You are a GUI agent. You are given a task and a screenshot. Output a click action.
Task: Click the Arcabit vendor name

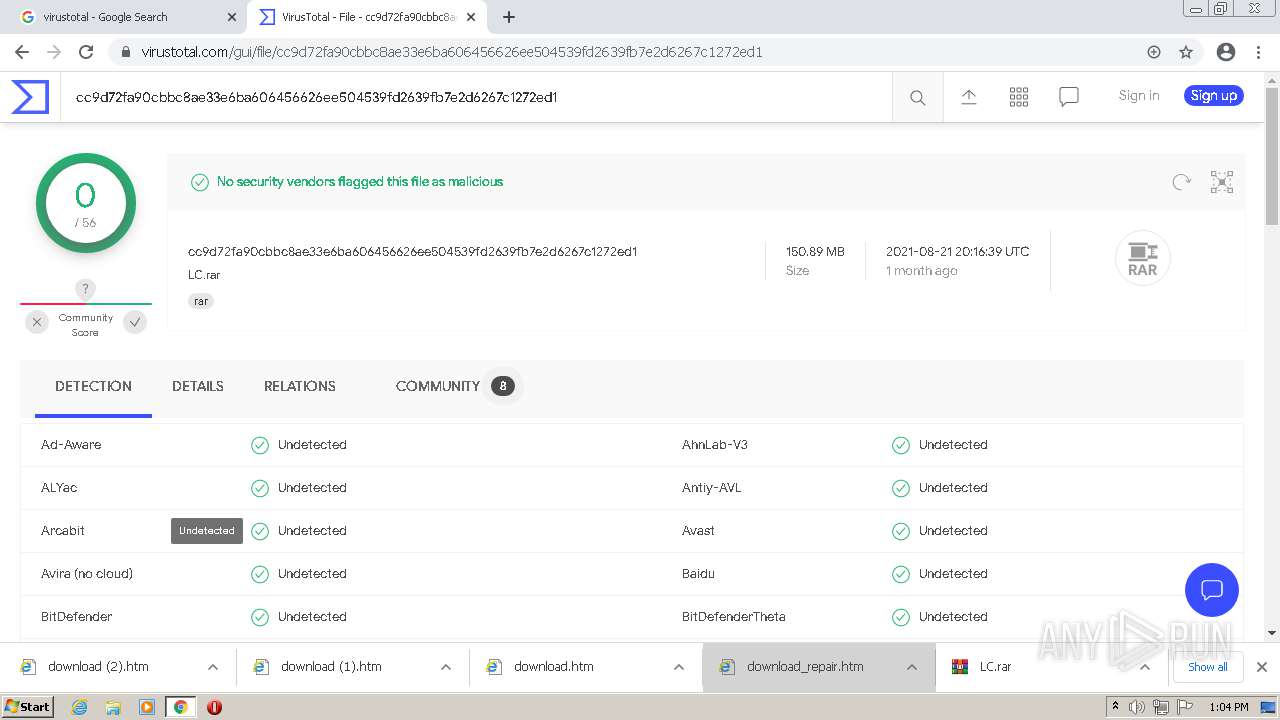(x=63, y=531)
